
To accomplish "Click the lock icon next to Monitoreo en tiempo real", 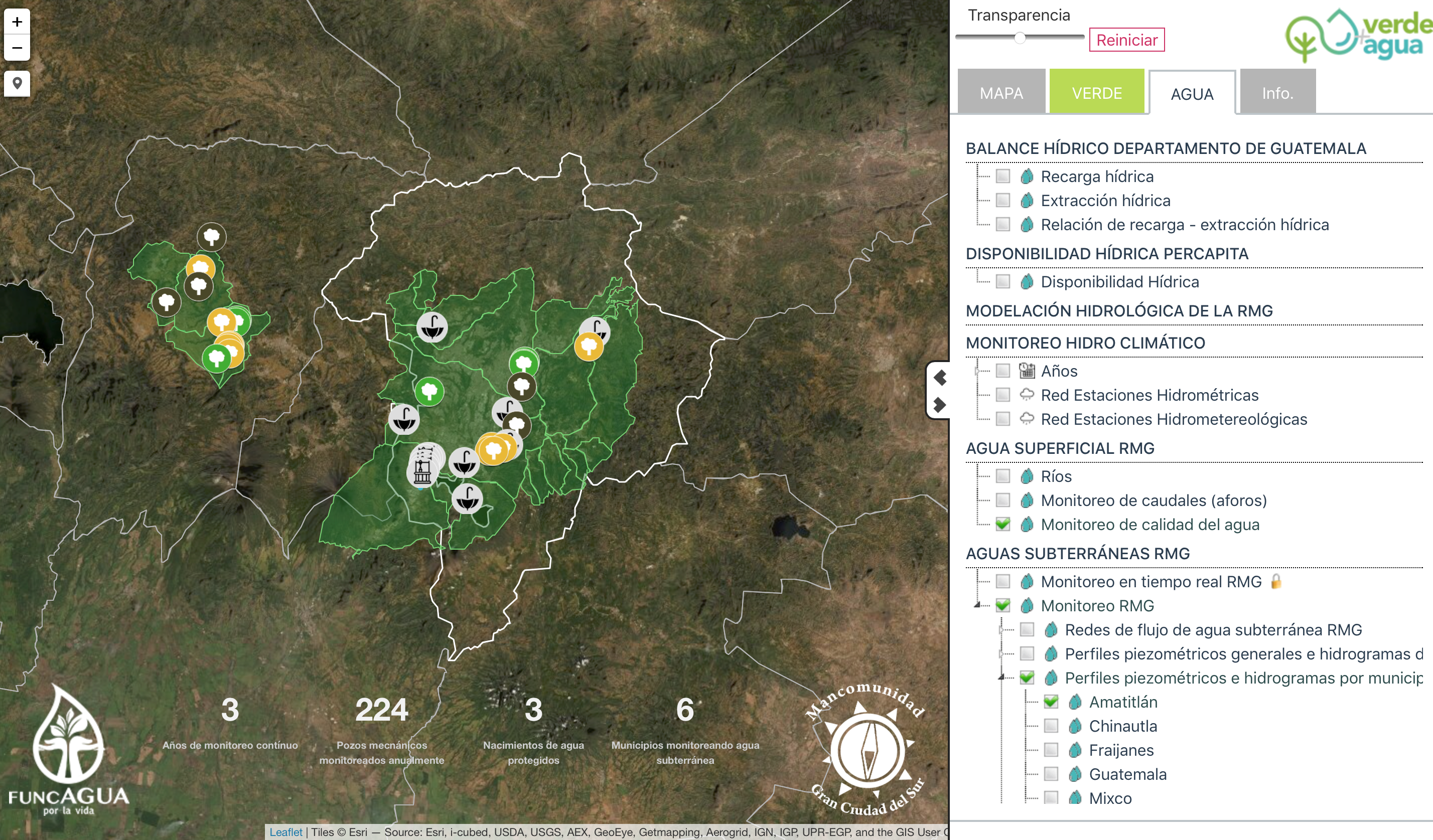I will (1276, 581).
